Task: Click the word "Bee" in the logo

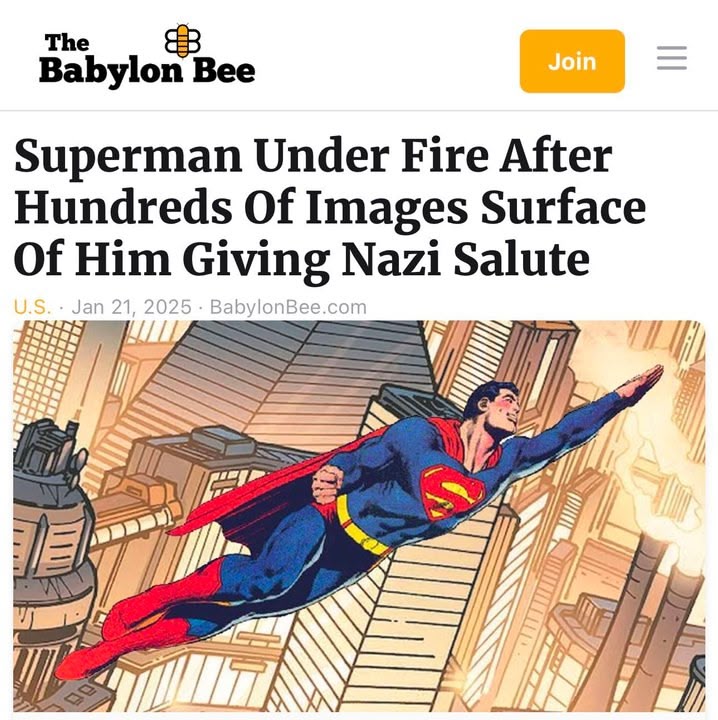Action: pos(224,72)
